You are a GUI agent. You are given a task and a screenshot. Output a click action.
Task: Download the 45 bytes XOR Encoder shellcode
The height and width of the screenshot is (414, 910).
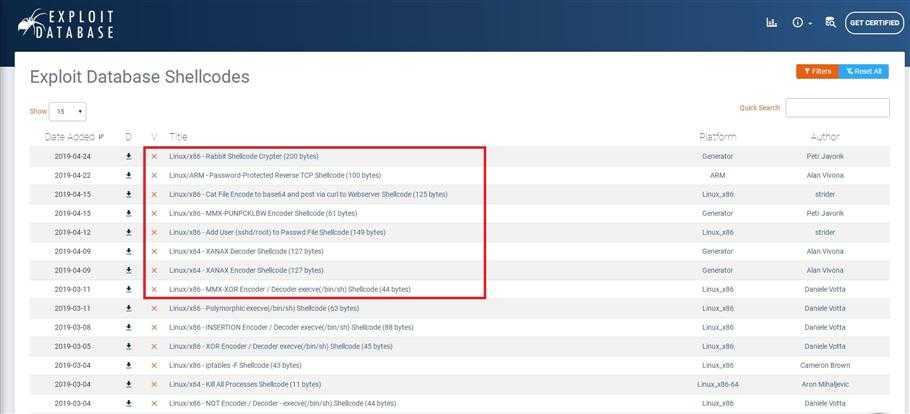point(128,346)
